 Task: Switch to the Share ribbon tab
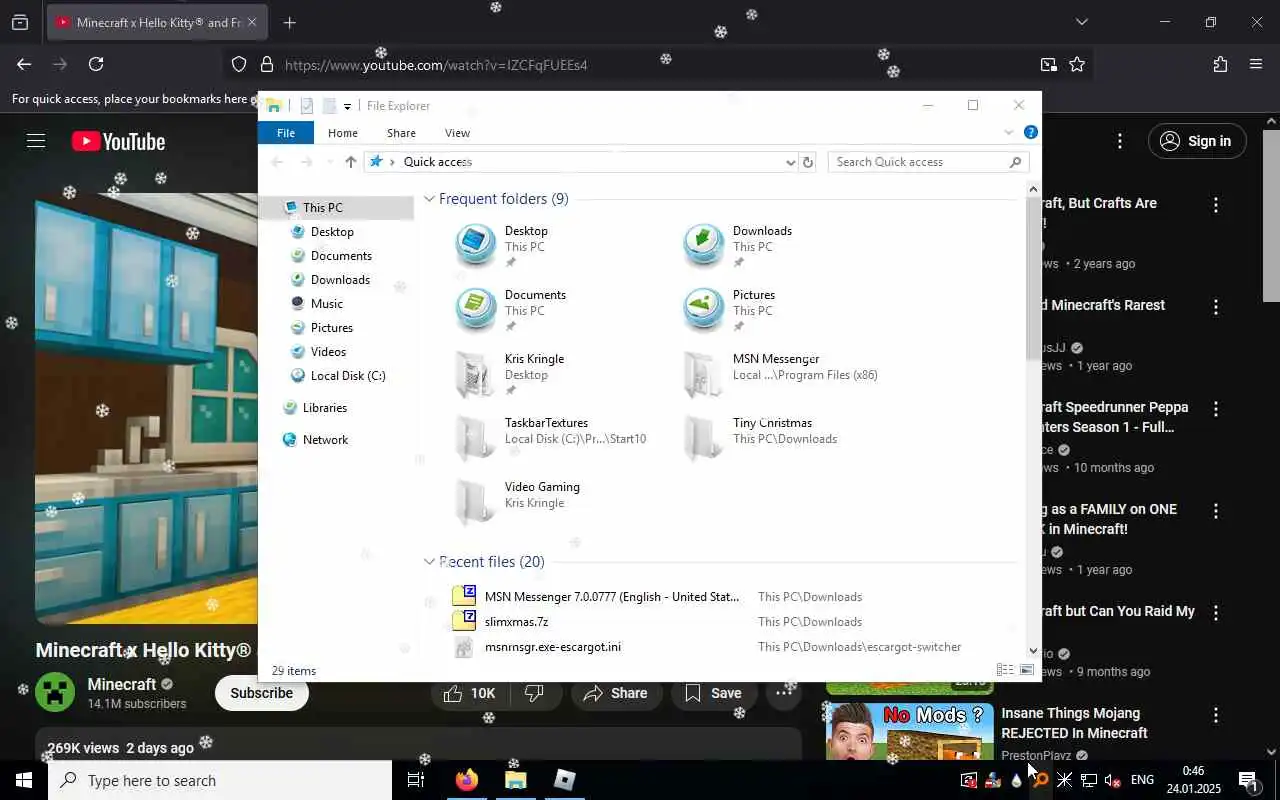click(401, 133)
